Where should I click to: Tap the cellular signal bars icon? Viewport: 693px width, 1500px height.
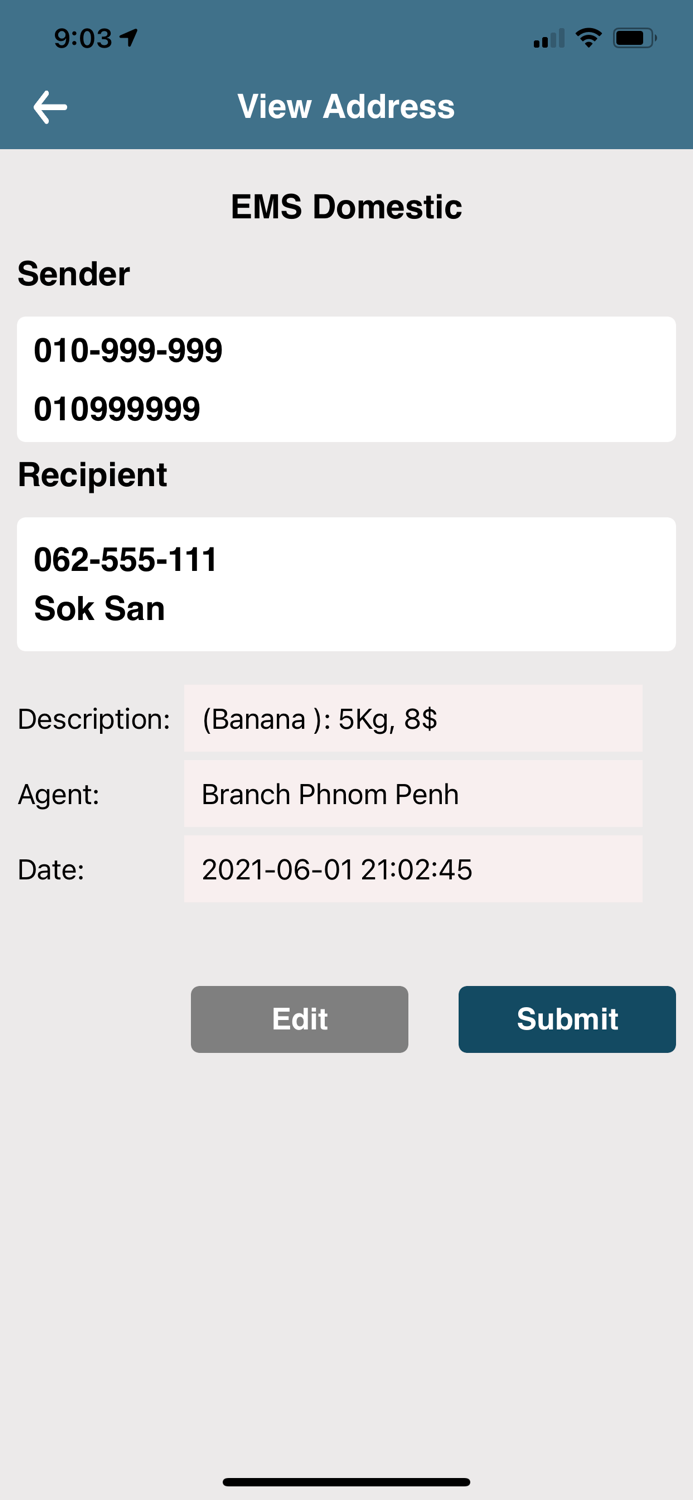[548, 39]
